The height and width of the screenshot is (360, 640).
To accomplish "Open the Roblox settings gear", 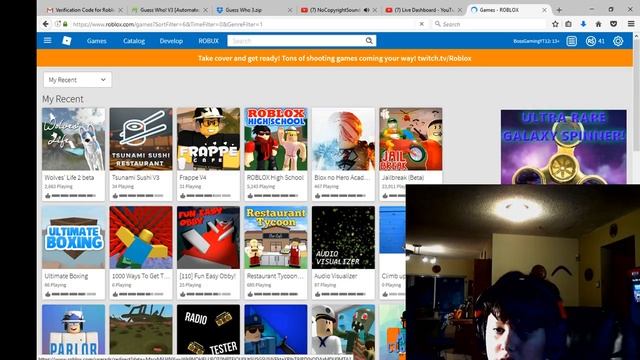I will [618, 41].
